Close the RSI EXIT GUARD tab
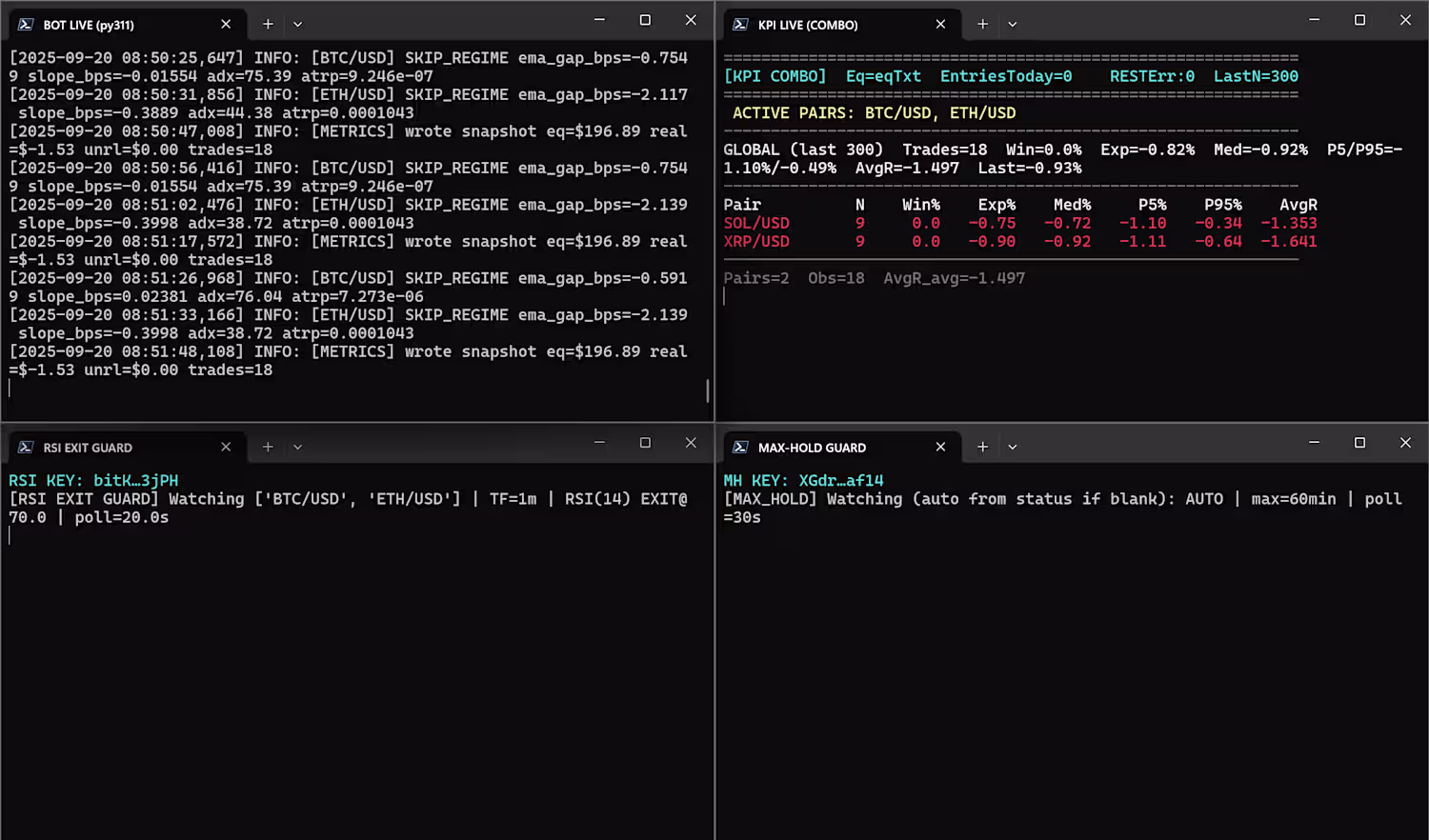1429x840 pixels. [226, 447]
